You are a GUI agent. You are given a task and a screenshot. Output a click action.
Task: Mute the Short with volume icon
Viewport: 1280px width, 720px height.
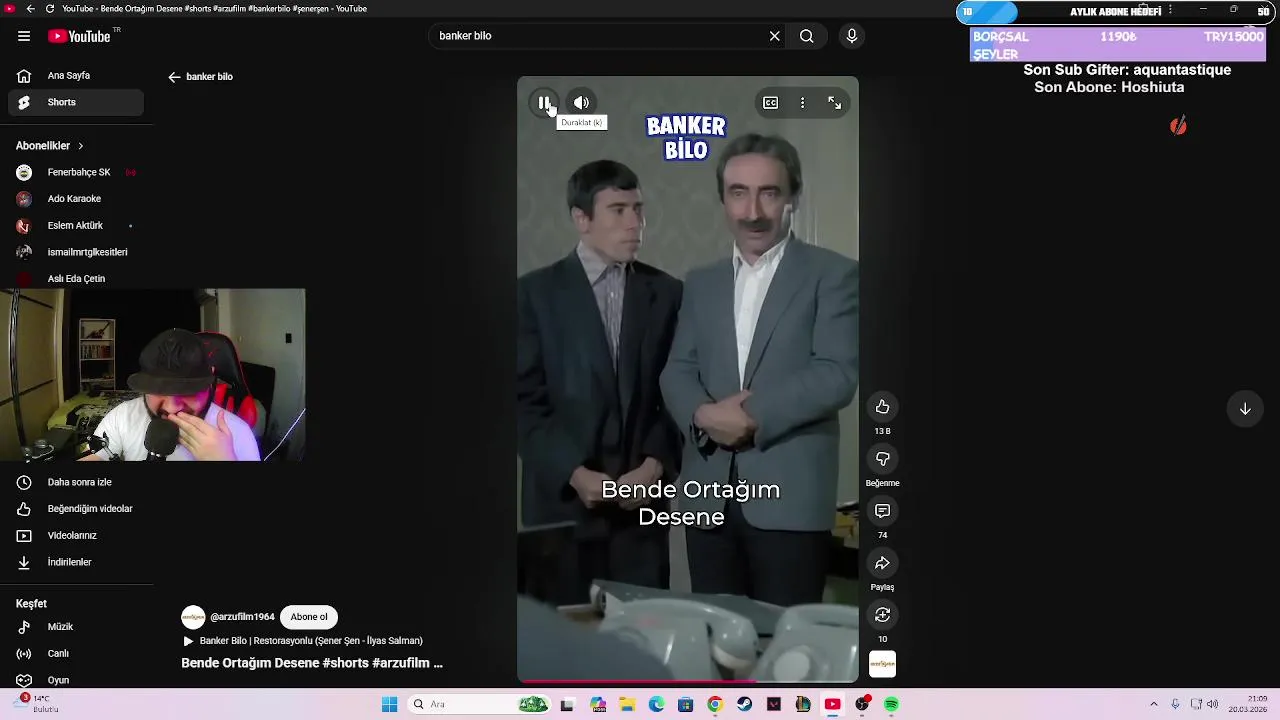coord(581,103)
